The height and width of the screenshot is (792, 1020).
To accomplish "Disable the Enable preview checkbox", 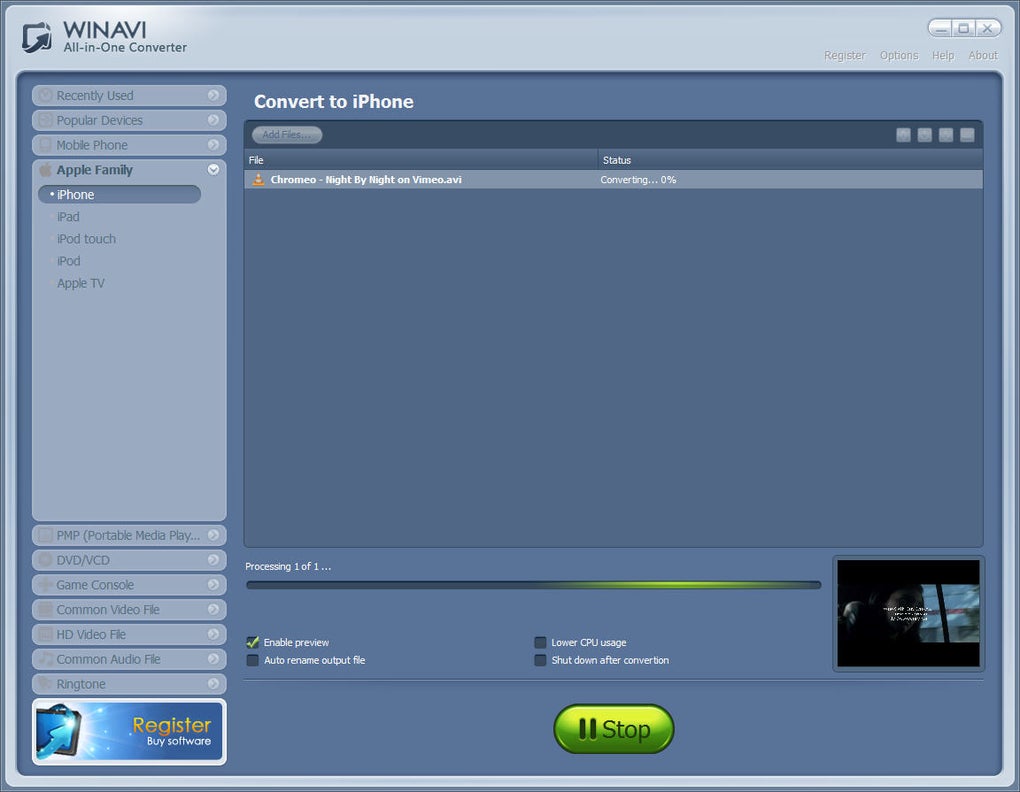I will (252, 642).
